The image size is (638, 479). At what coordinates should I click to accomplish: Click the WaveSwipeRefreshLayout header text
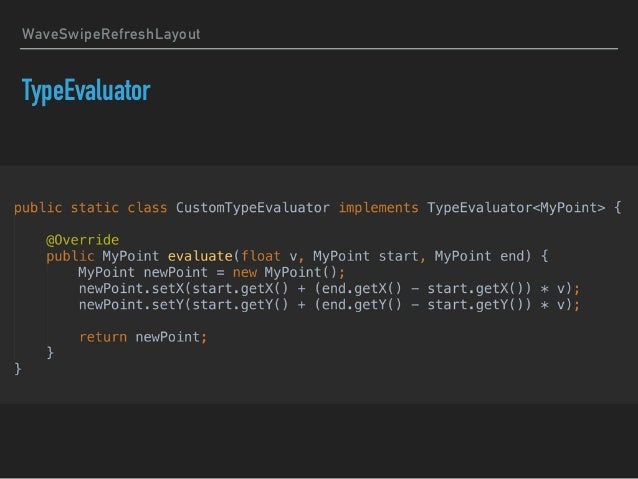coord(111,34)
